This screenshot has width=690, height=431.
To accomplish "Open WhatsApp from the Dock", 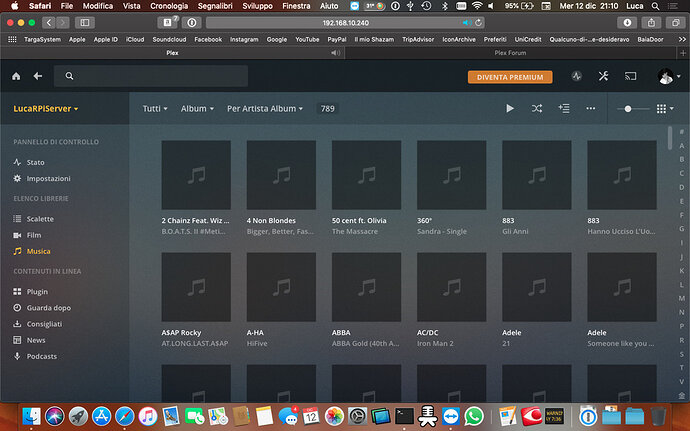I will 474,416.
